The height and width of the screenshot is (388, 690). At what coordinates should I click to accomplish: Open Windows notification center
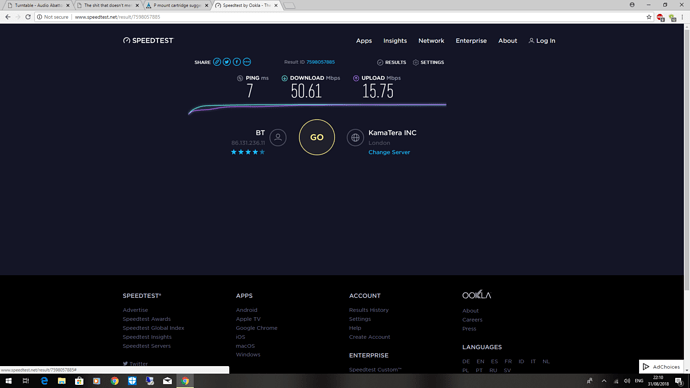(x=679, y=381)
